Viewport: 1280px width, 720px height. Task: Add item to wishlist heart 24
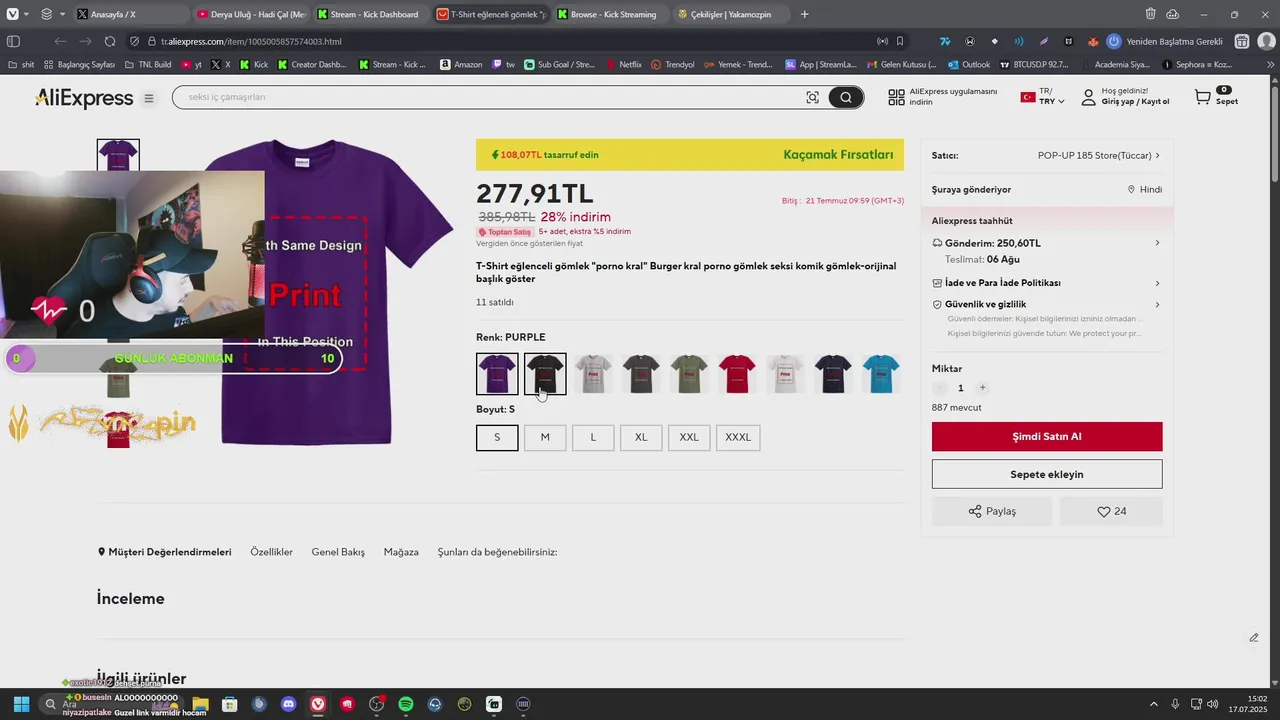[x=1111, y=511]
